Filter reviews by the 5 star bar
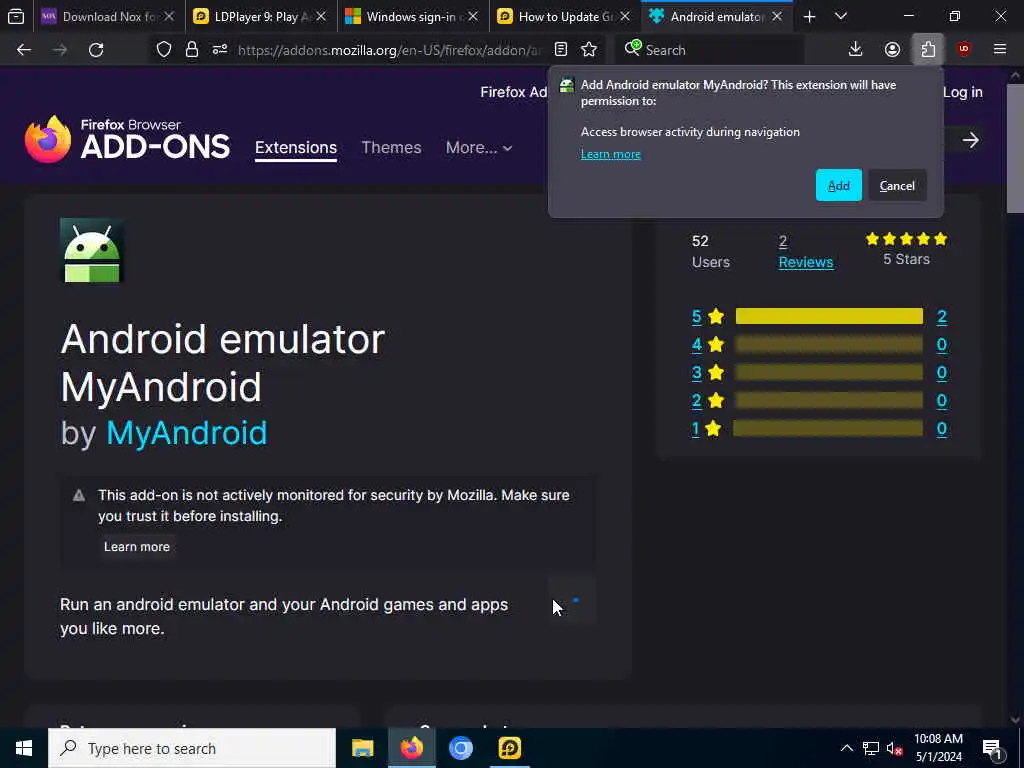1024x768 pixels. [x=829, y=317]
